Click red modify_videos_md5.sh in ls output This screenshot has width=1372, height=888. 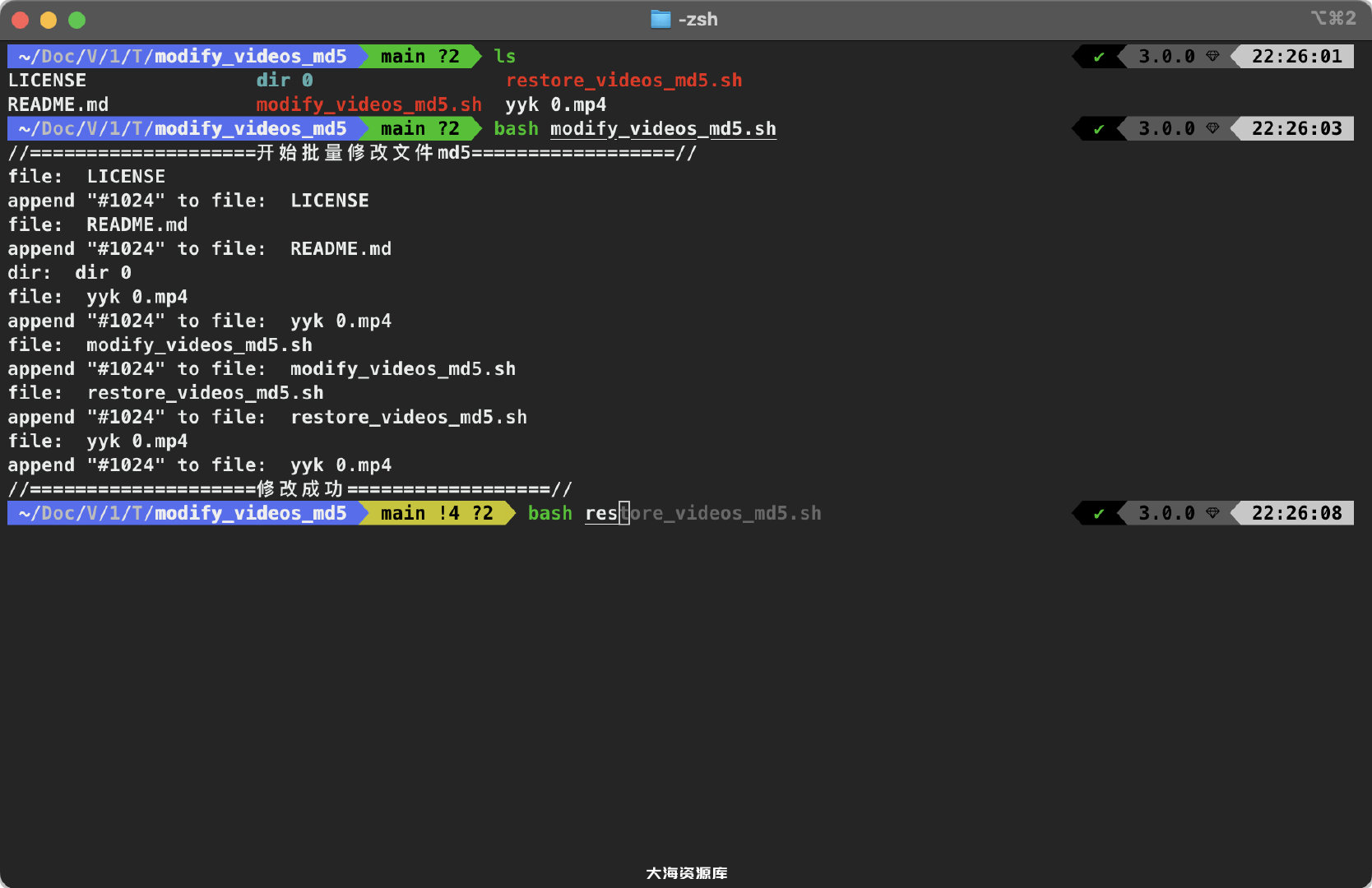coord(369,105)
